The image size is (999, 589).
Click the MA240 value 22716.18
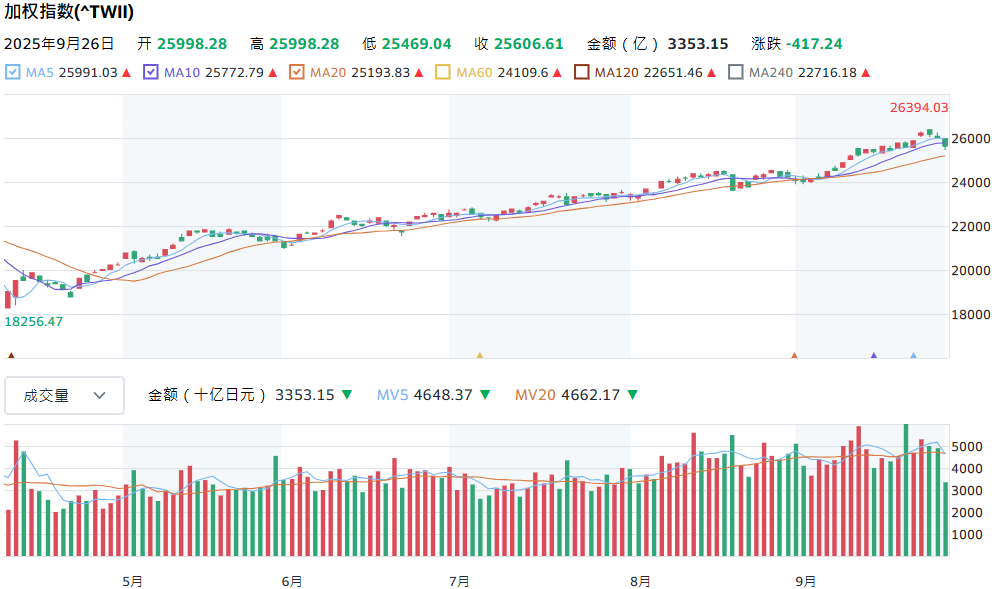coord(827,73)
